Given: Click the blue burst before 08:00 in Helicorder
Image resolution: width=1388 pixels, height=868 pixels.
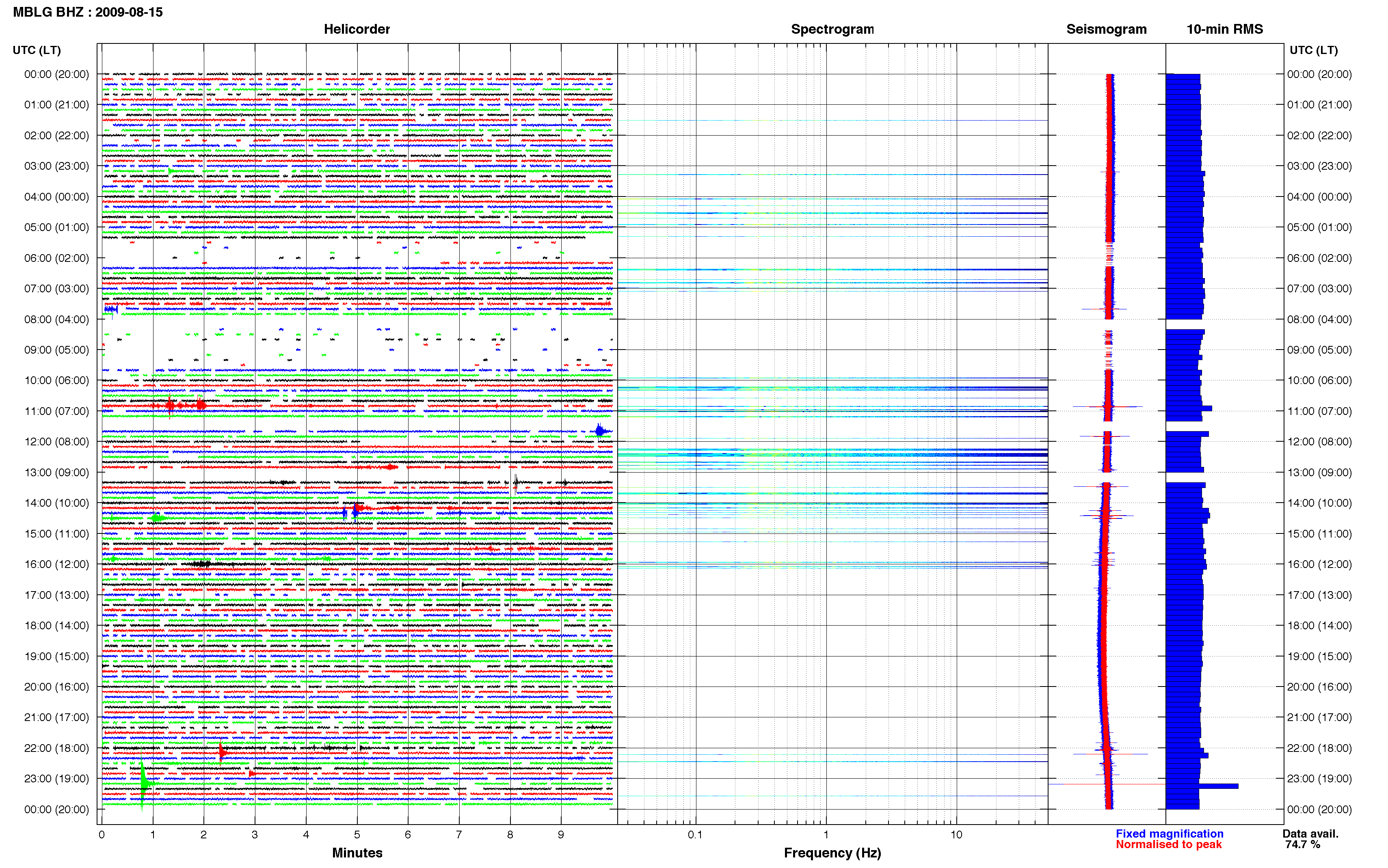Looking at the screenshot, I should click(111, 309).
